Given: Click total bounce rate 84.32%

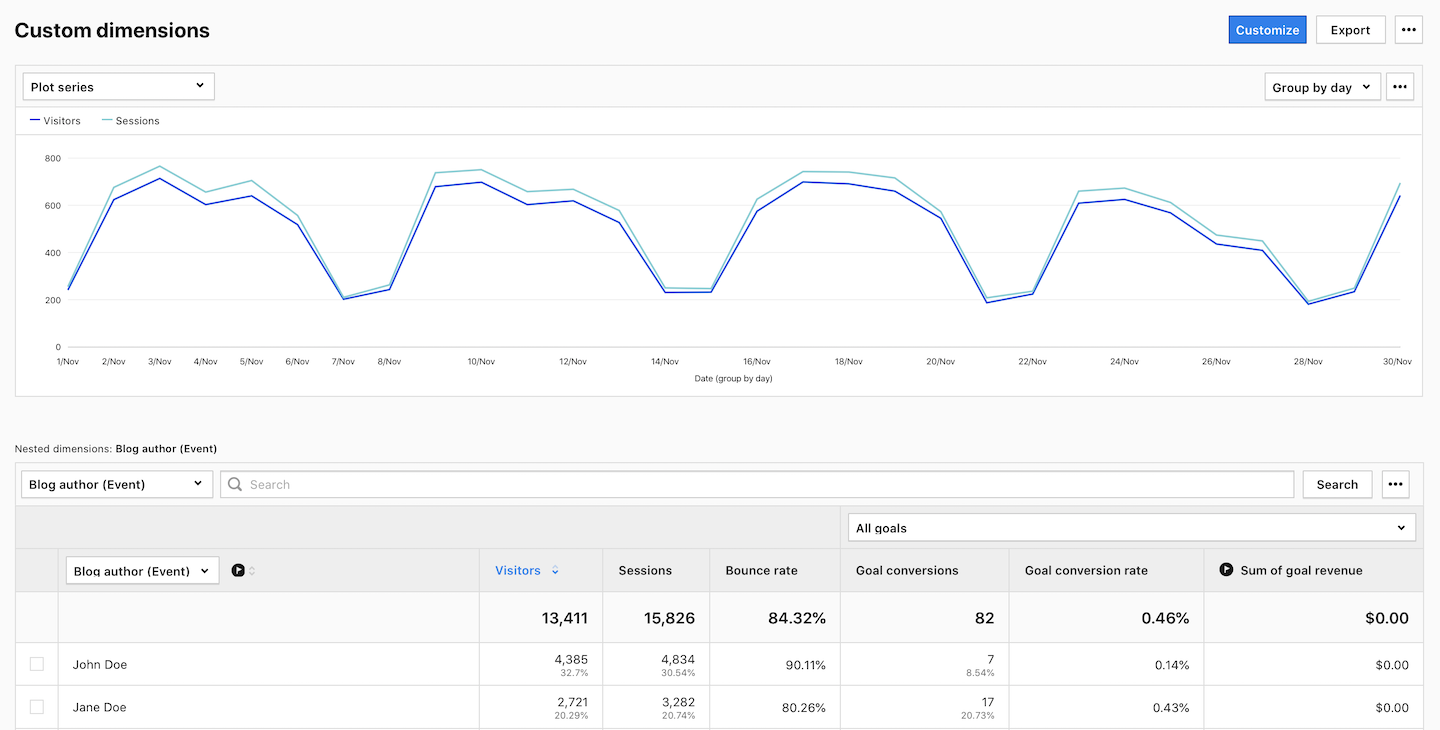Looking at the screenshot, I should [x=797, y=618].
